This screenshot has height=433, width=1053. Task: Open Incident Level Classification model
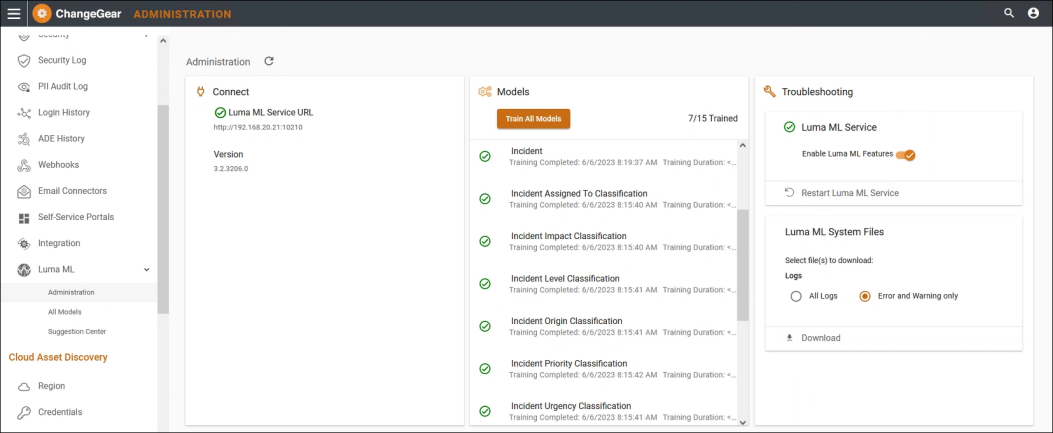[565, 279]
